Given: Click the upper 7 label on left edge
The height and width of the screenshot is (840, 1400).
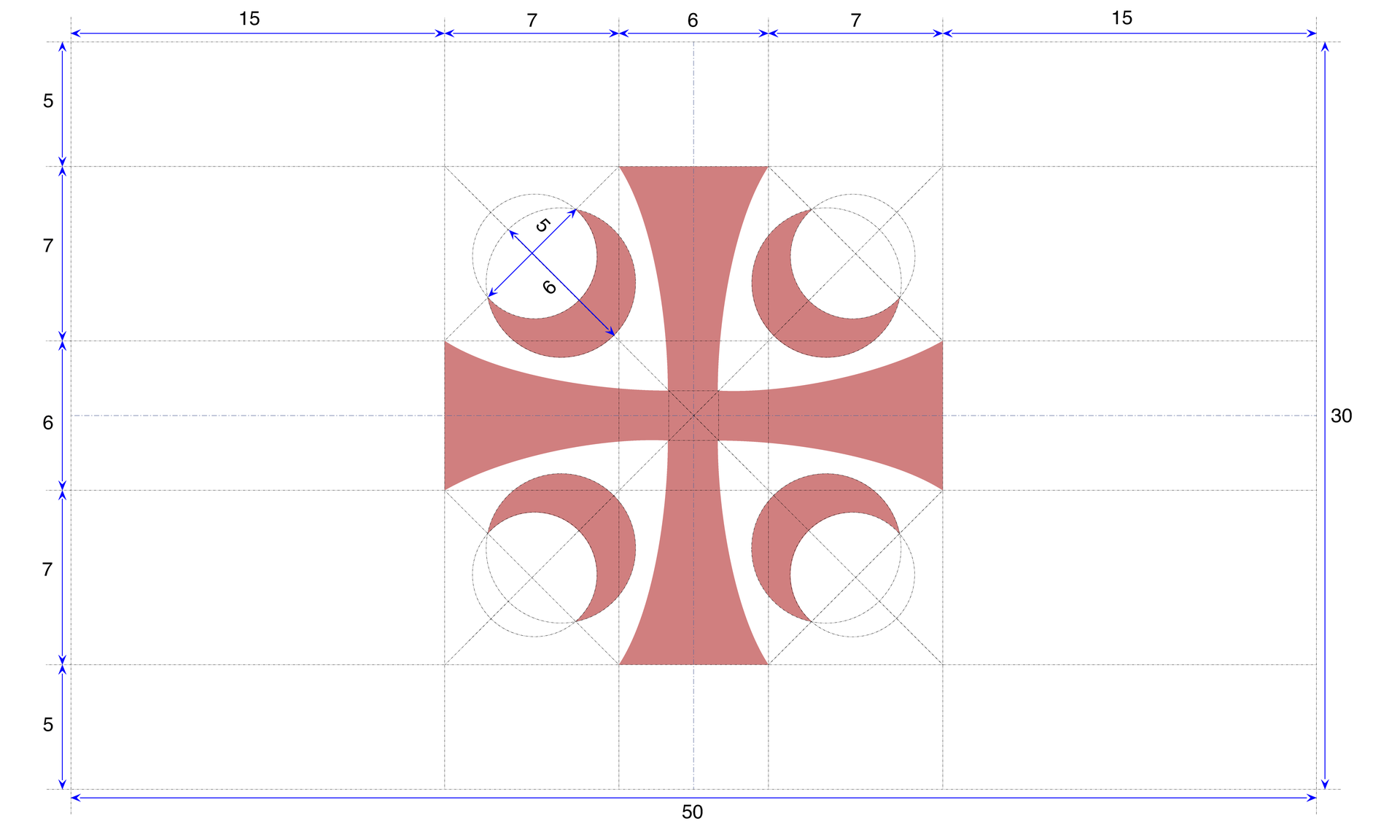Looking at the screenshot, I should tap(48, 246).
